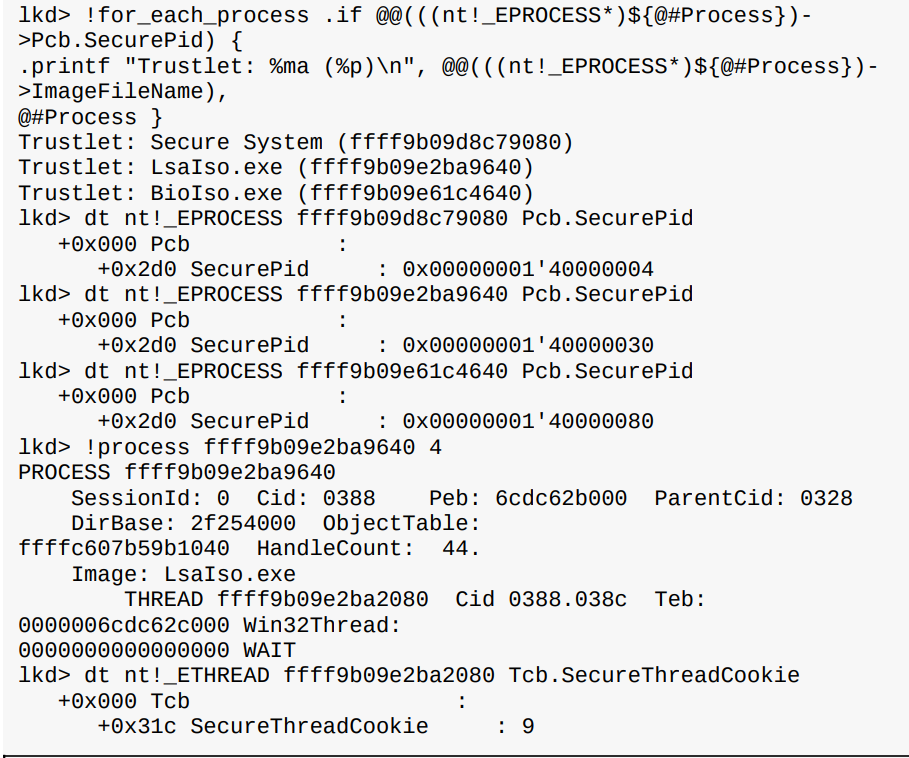
Task: Click the WAIT thread state text
Action: pos(270,651)
